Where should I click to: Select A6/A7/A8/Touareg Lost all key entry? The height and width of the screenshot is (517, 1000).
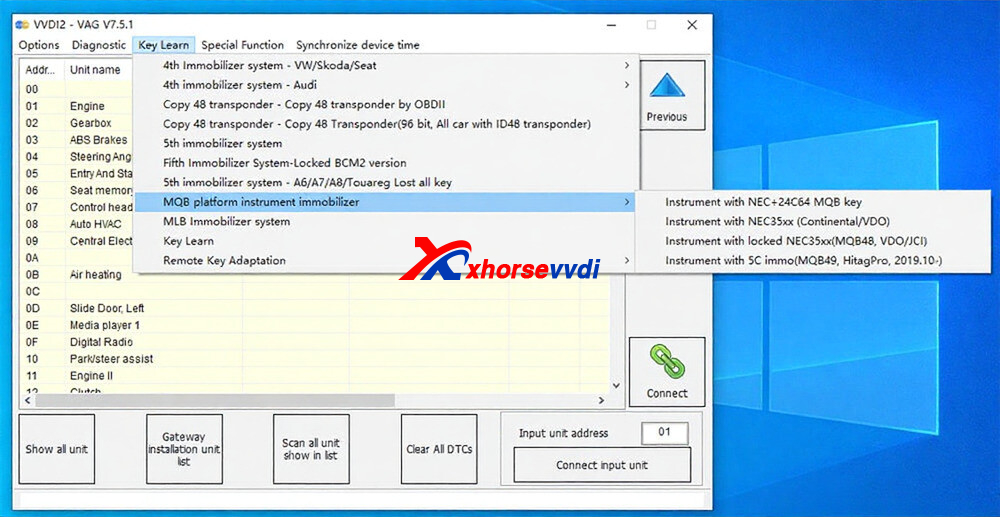click(386, 182)
